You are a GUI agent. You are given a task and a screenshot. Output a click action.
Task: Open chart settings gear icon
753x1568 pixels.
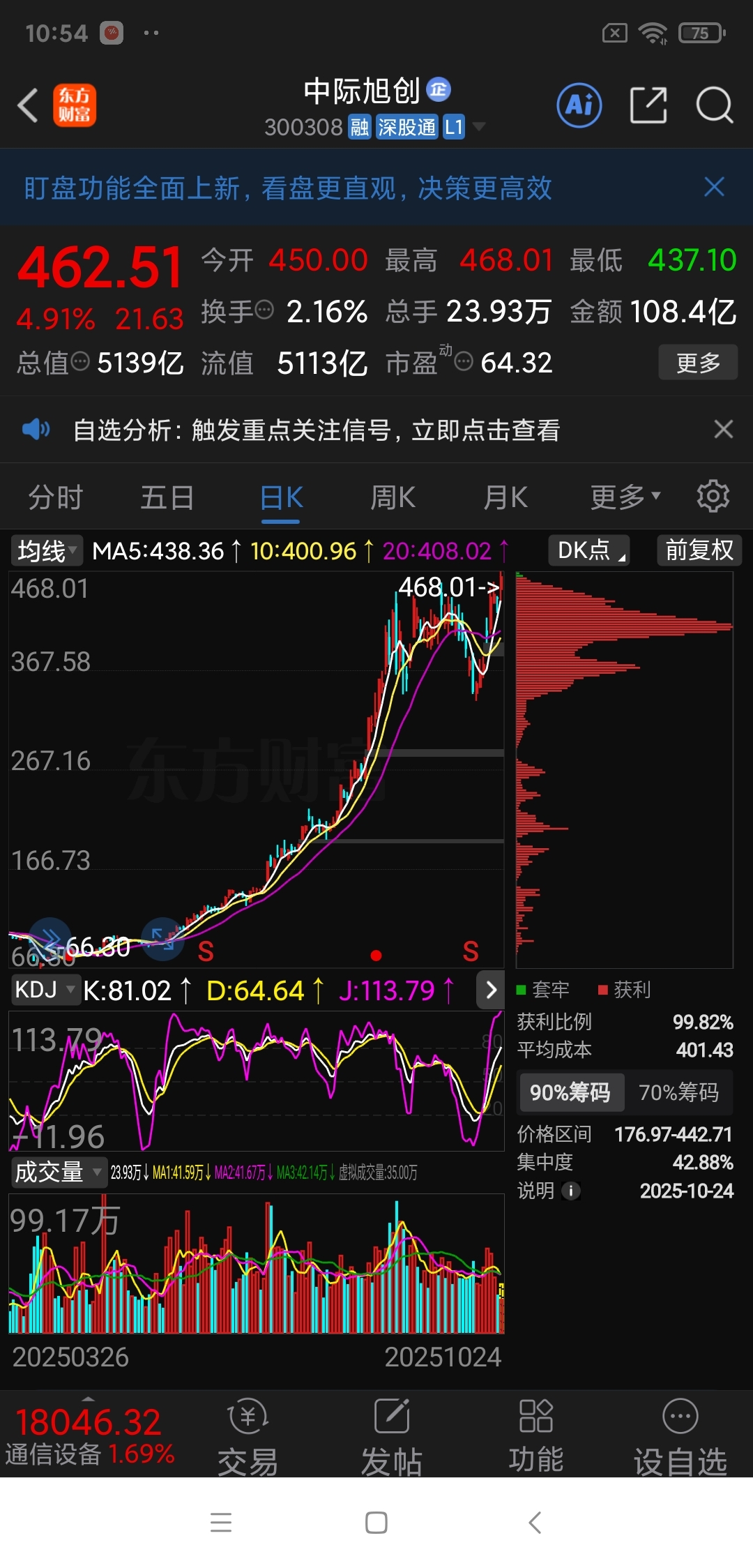pyautogui.click(x=713, y=497)
